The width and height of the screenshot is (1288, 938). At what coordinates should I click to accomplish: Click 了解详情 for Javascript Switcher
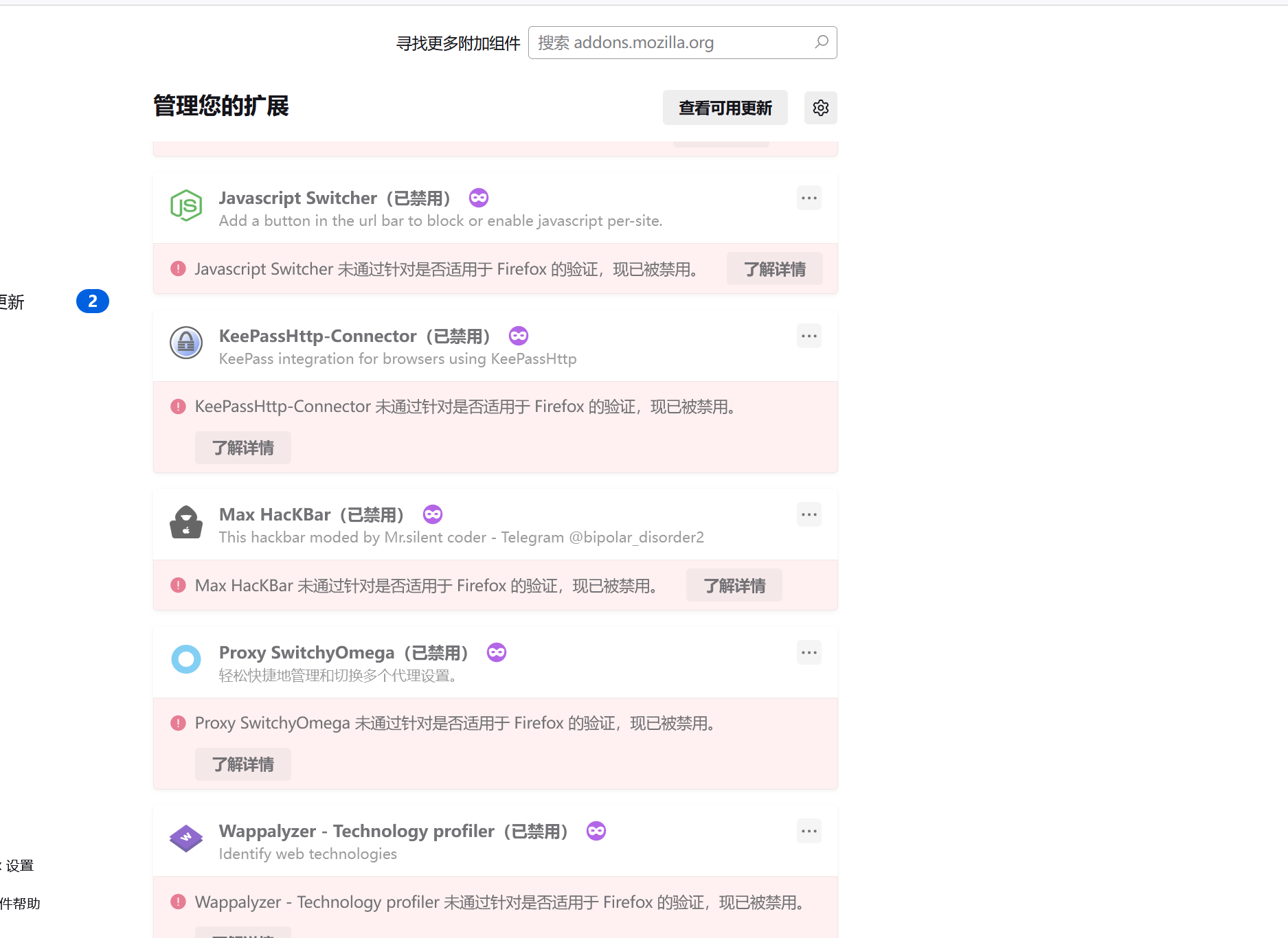click(x=775, y=268)
